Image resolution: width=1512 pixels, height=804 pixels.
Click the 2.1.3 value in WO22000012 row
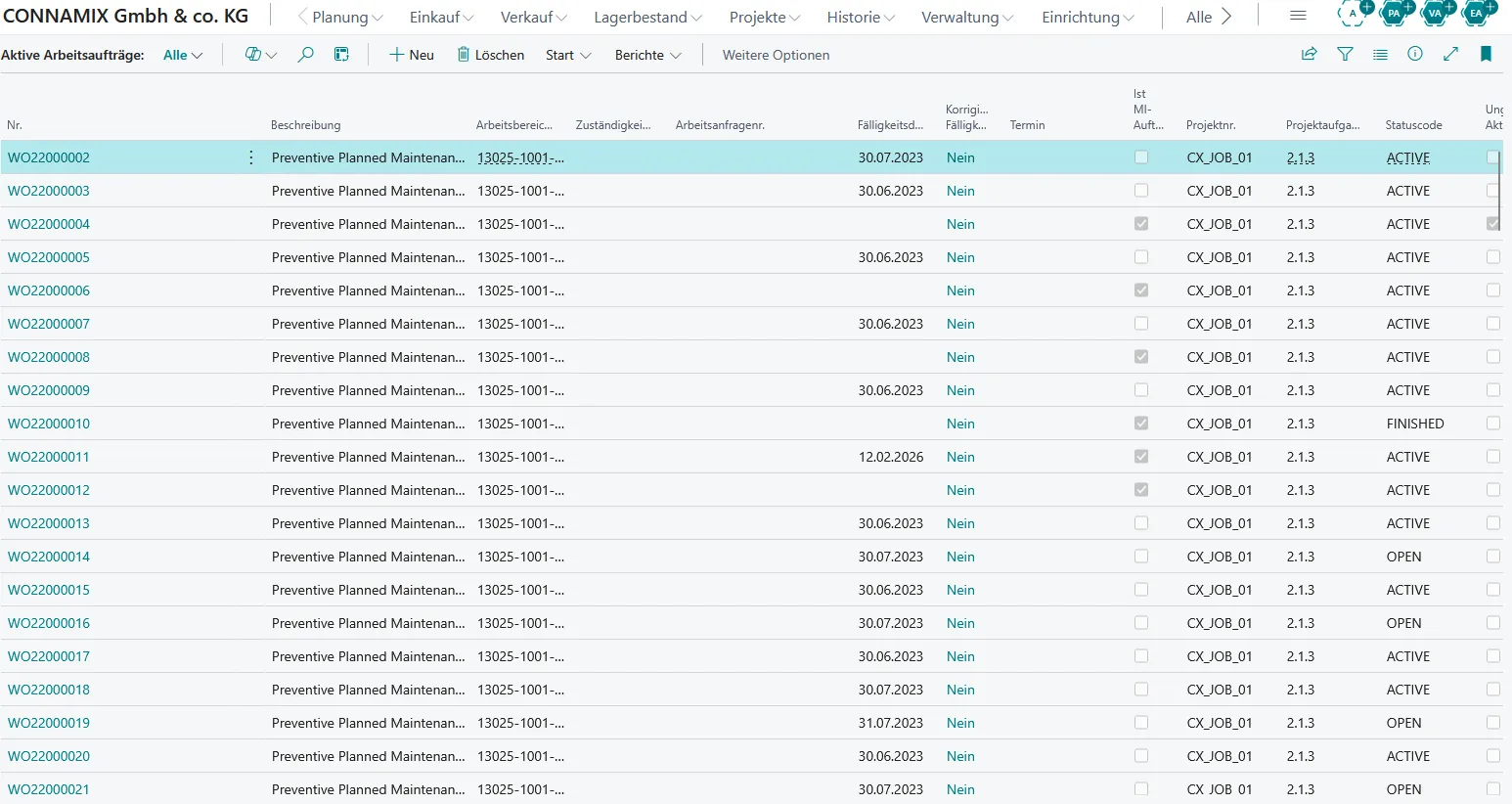[x=1301, y=490]
